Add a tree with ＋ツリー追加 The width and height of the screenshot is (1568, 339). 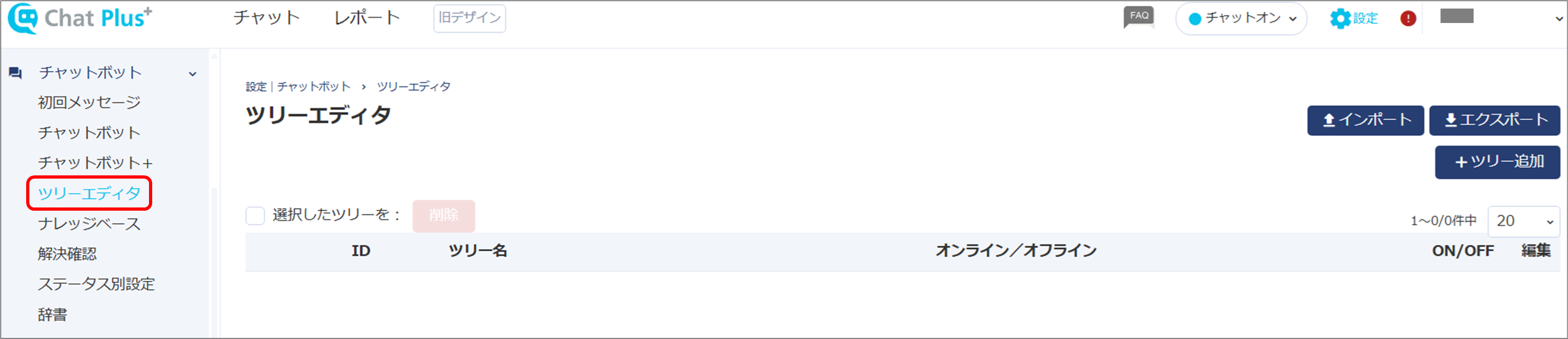click(1498, 162)
